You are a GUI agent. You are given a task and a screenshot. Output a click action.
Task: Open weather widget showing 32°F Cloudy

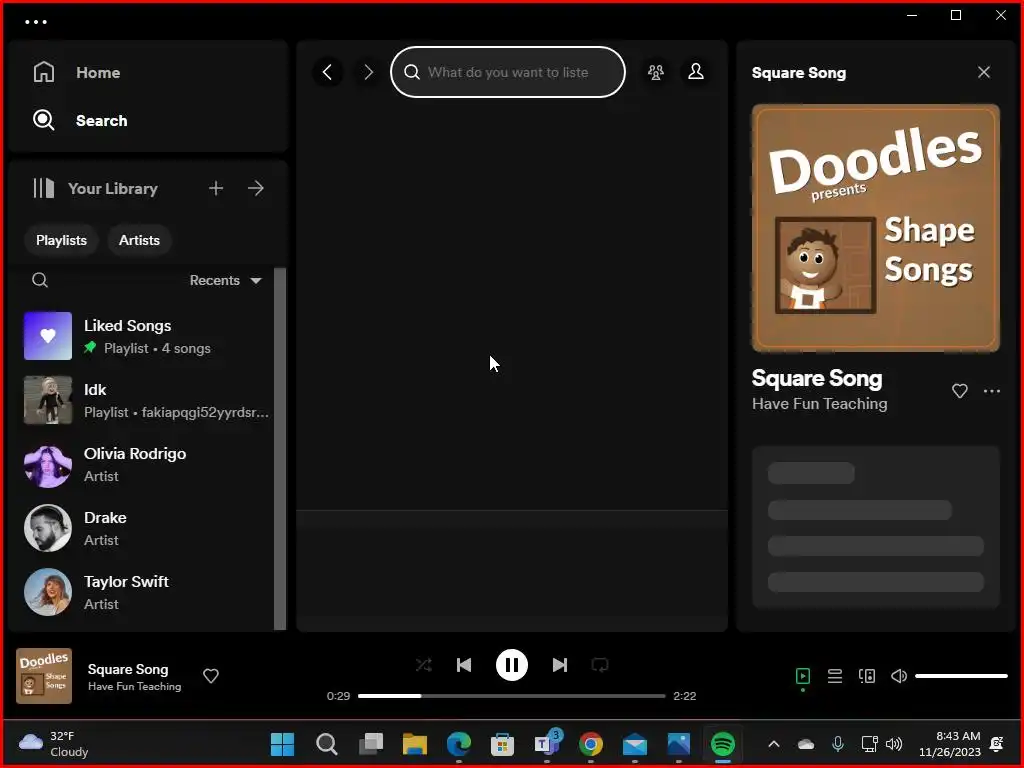(54, 744)
